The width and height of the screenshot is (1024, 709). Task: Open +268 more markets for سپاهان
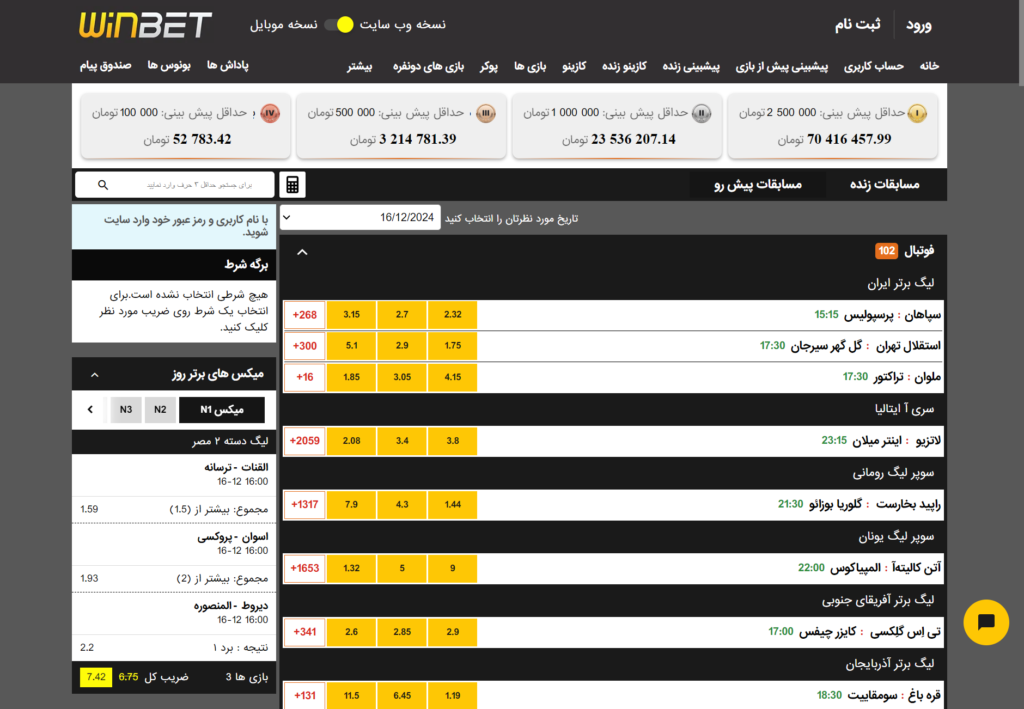point(304,315)
